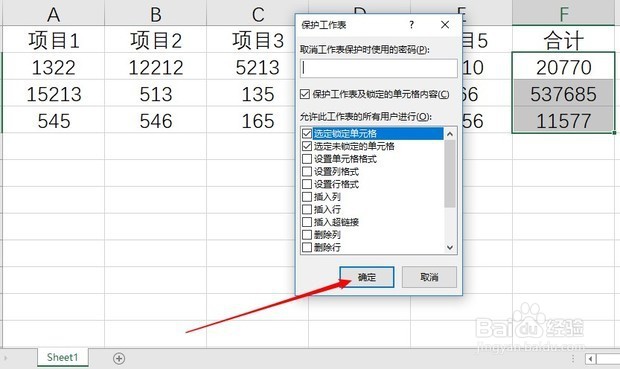
Task: Click cell with value 1322
Action: [54, 66]
